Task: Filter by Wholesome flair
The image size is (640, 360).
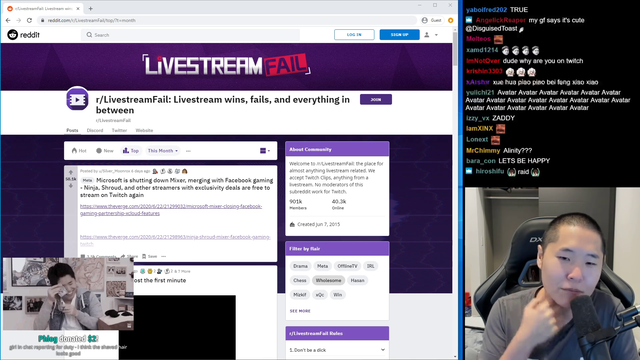Action: pyautogui.click(x=328, y=280)
